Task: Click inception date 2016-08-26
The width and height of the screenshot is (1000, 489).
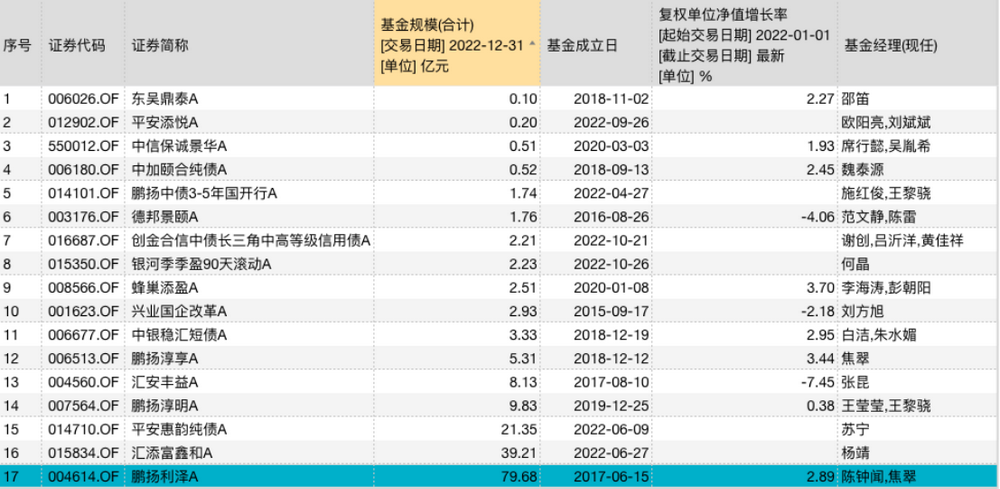Action: [x=611, y=217]
